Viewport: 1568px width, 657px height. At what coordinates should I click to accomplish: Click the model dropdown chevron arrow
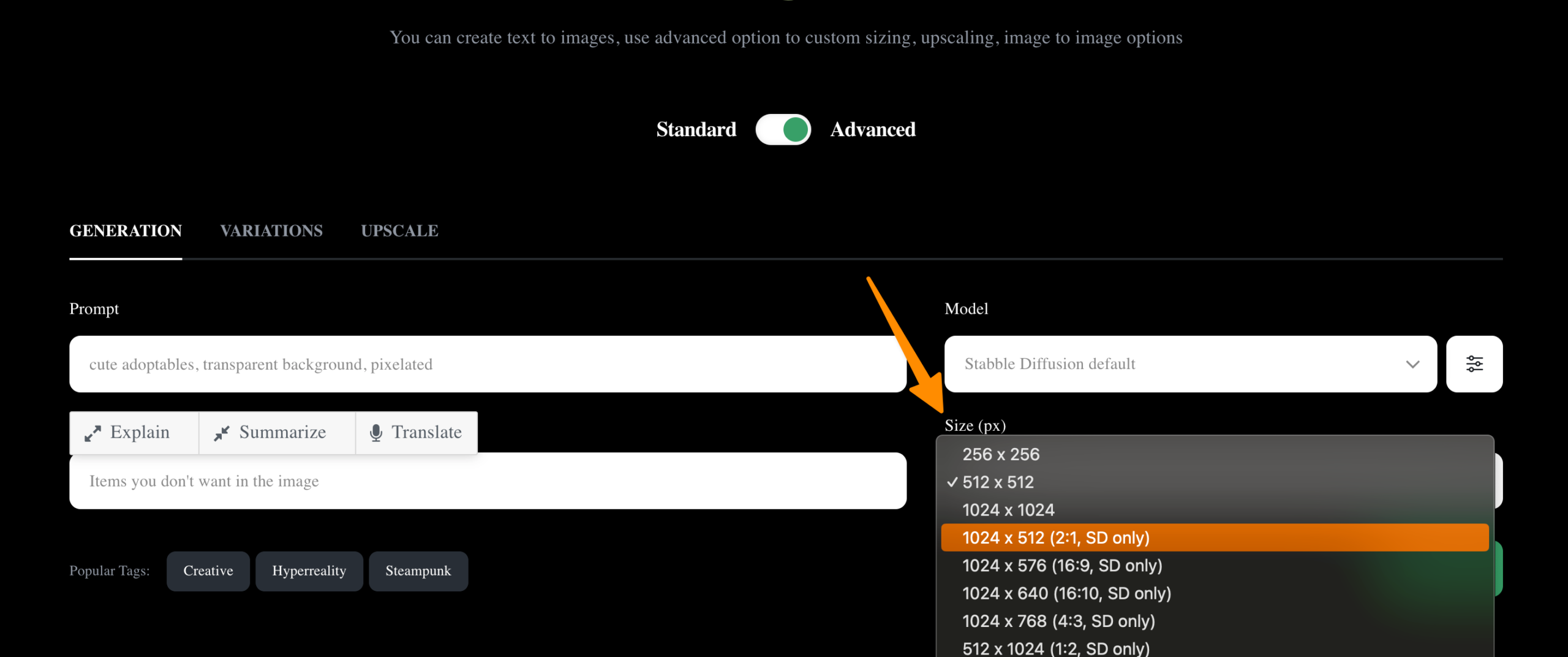(1412, 364)
